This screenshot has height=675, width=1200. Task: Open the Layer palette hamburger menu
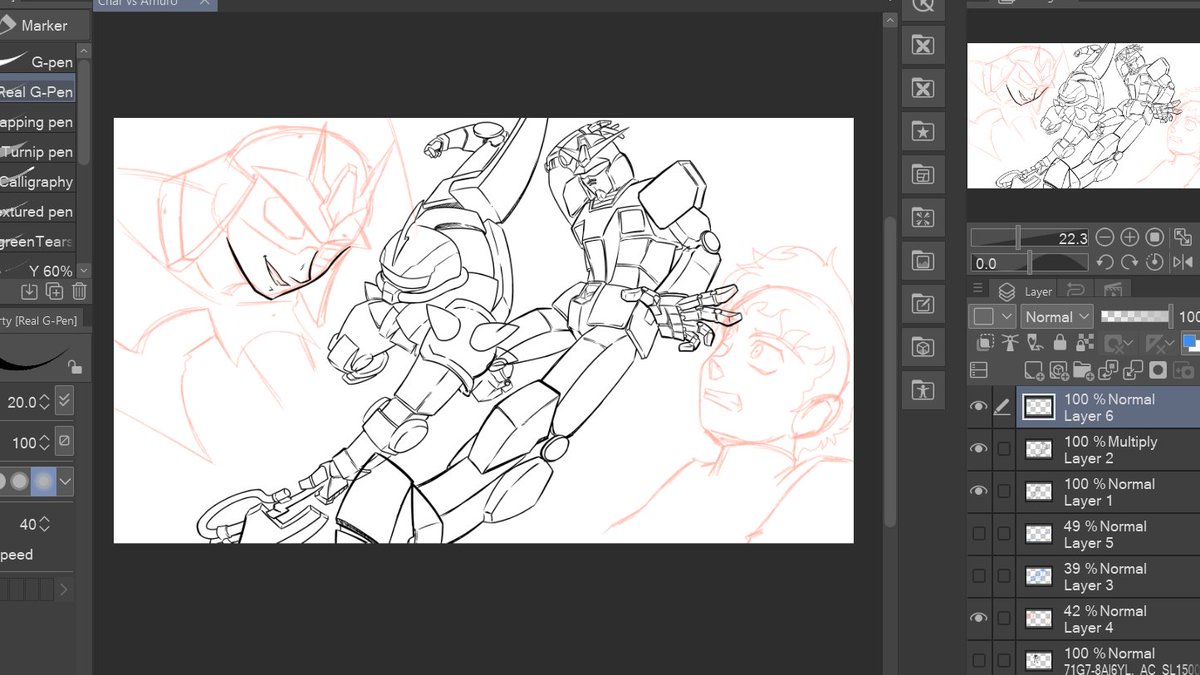(978, 290)
